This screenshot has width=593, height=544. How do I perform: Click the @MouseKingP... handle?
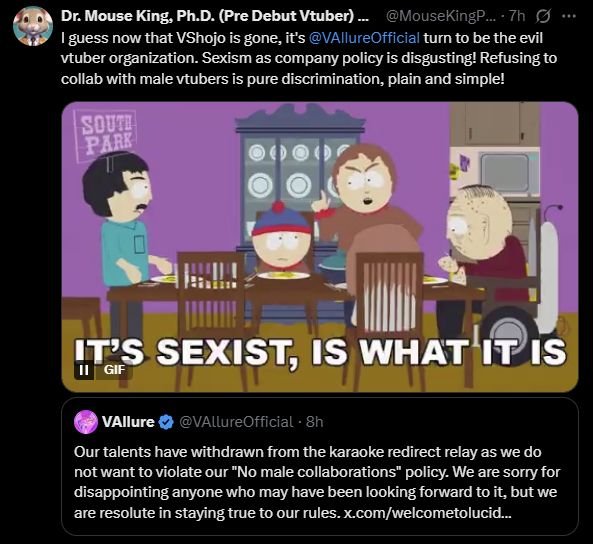point(441,16)
